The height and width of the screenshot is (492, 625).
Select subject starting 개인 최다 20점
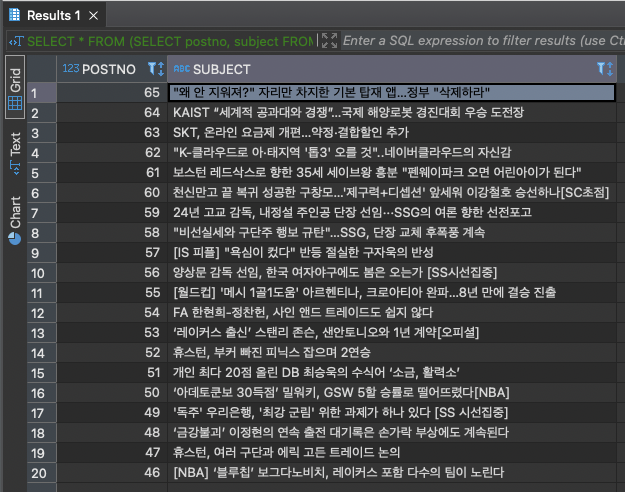392,373
